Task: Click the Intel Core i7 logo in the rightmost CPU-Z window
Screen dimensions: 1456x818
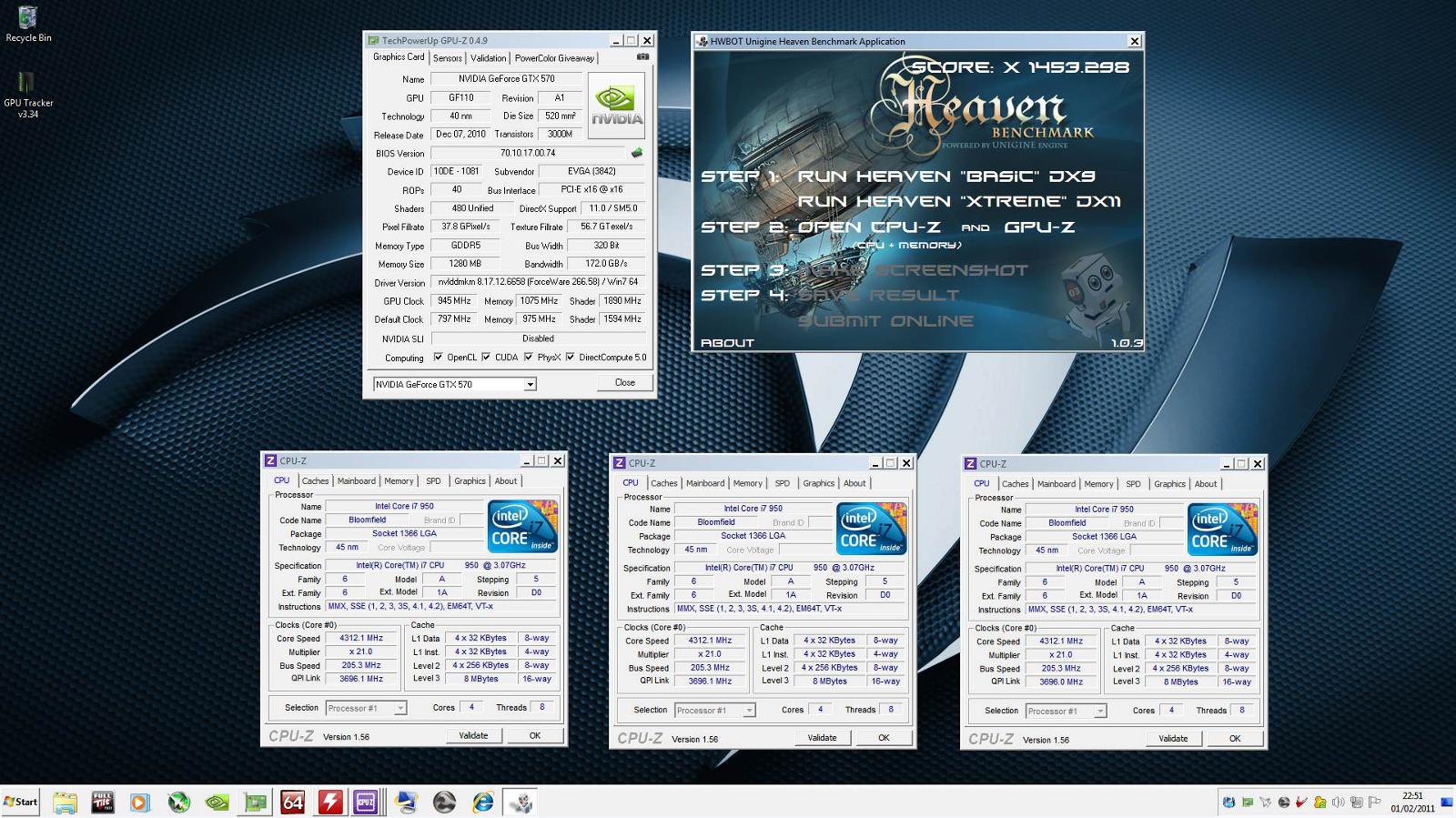Action: [1223, 529]
